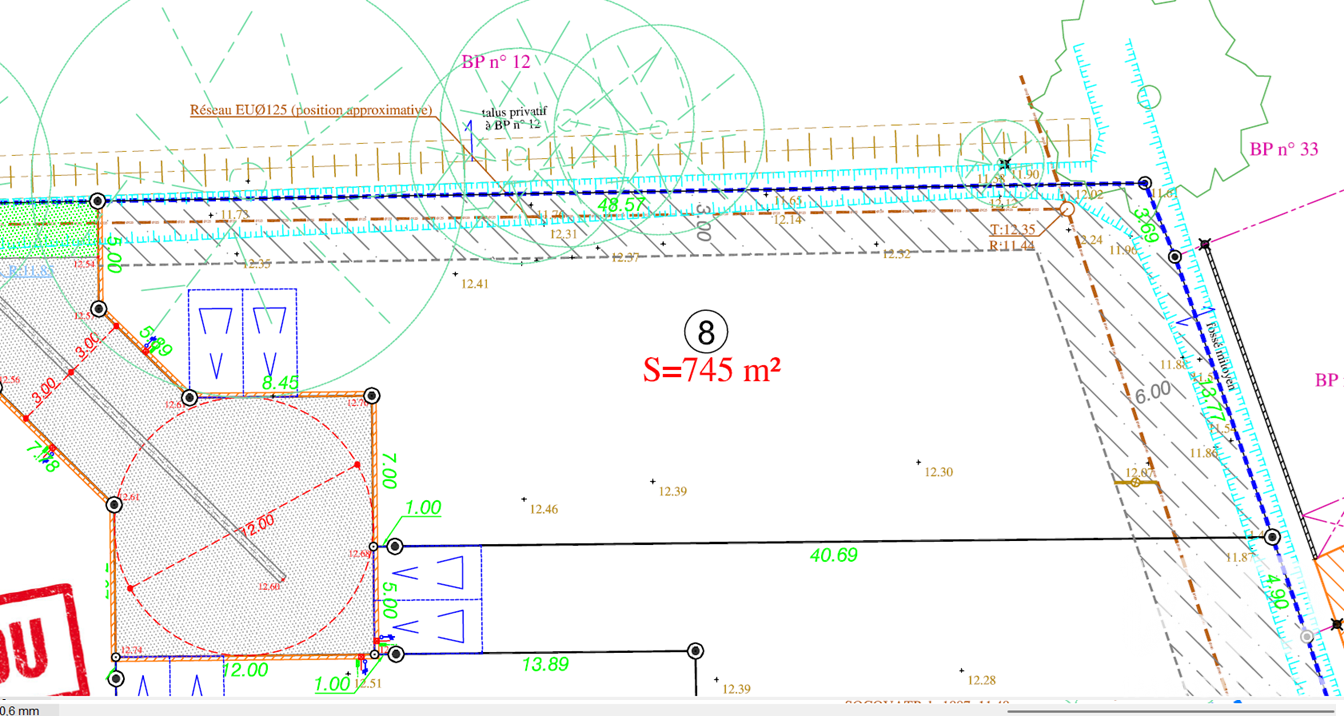Image resolution: width=1344 pixels, height=716 pixels.
Task: Select the grey setback dimension 6.00
Action: pos(1152,392)
